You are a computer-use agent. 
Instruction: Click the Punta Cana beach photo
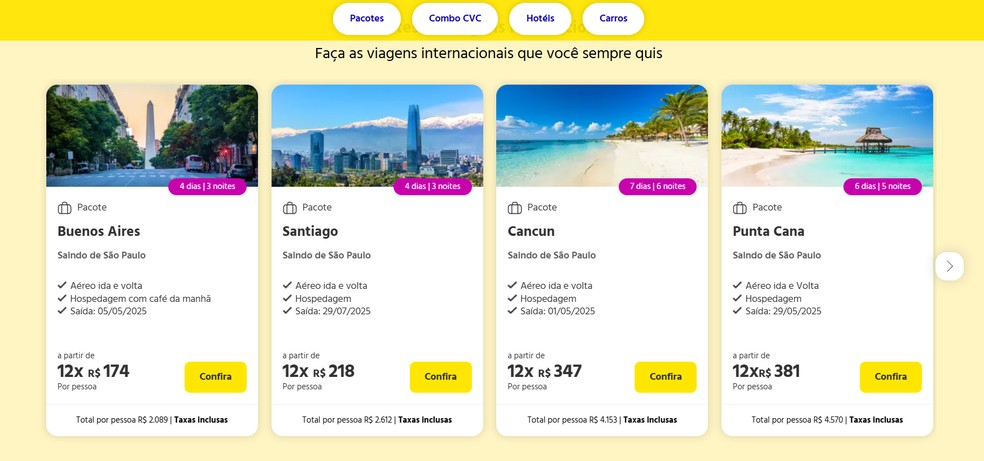click(827, 130)
